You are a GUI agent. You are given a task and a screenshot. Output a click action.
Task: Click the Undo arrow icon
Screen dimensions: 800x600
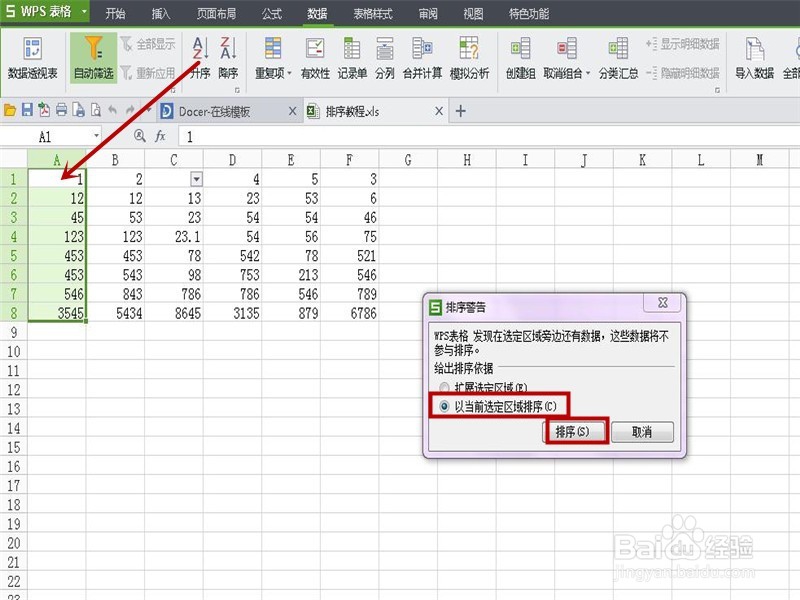[113, 110]
